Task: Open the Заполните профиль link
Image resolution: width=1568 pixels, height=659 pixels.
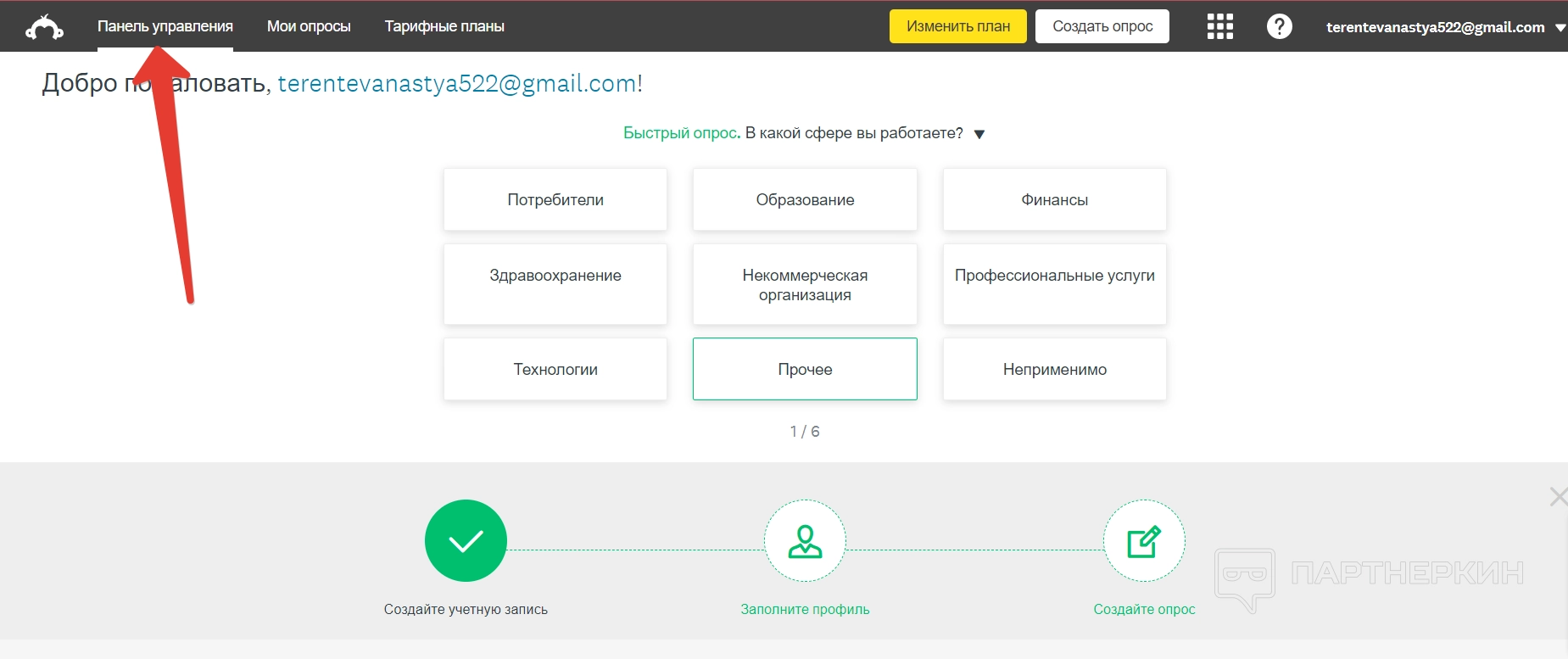Action: coord(805,609)
